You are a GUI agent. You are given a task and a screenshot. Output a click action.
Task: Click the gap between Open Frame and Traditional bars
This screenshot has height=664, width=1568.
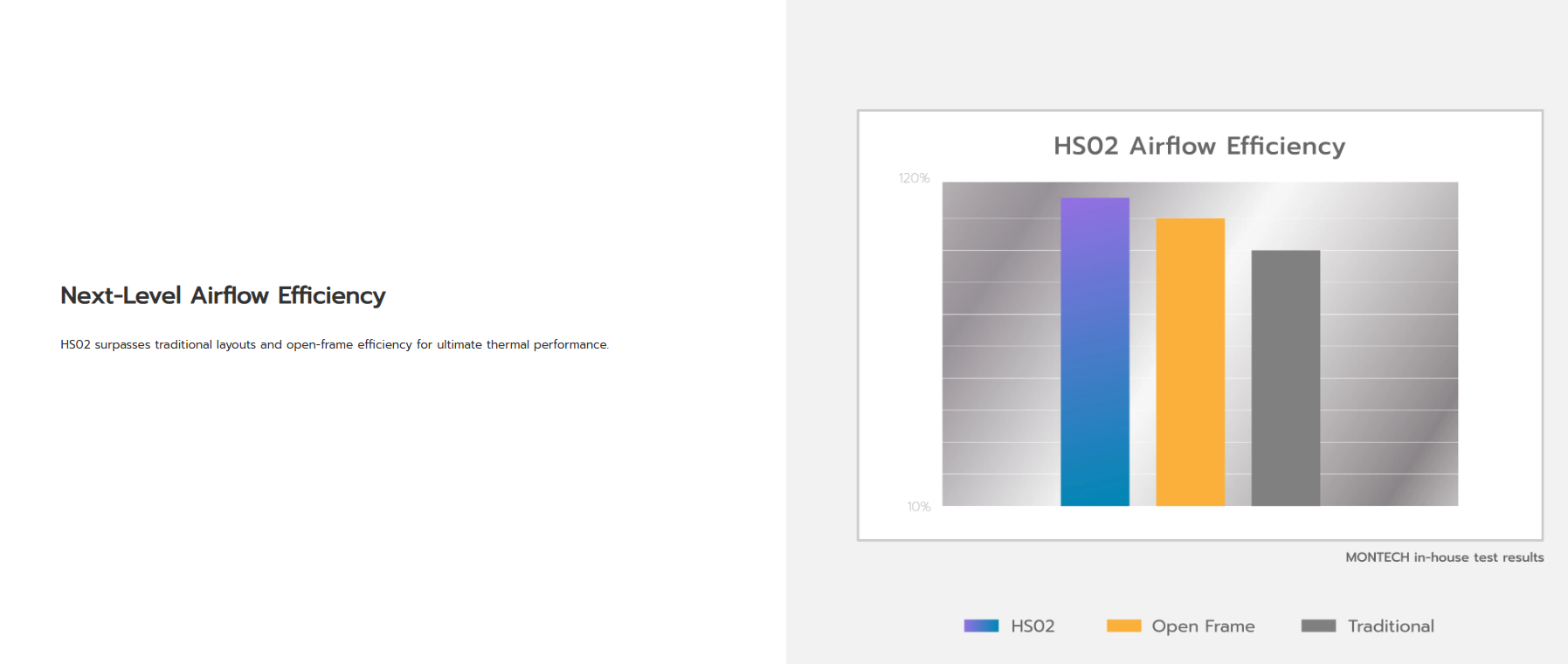tap(1238, 367)
